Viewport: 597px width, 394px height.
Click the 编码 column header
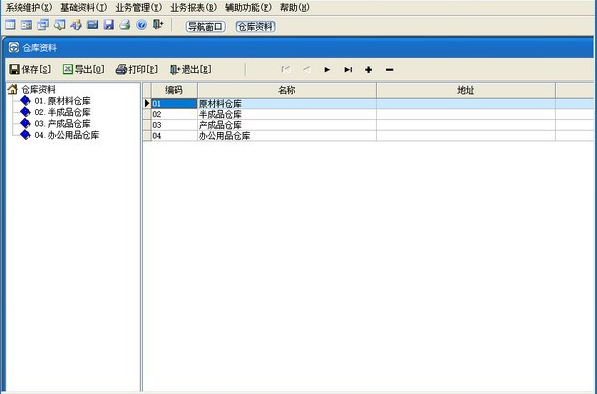174,90
